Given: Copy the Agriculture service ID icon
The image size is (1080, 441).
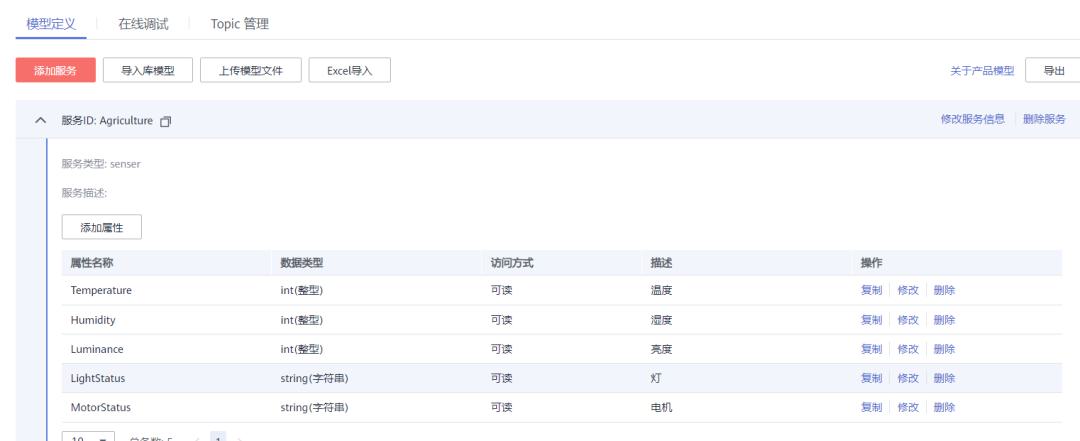Looking at the screenshot, I should click(x=165, y=121).
